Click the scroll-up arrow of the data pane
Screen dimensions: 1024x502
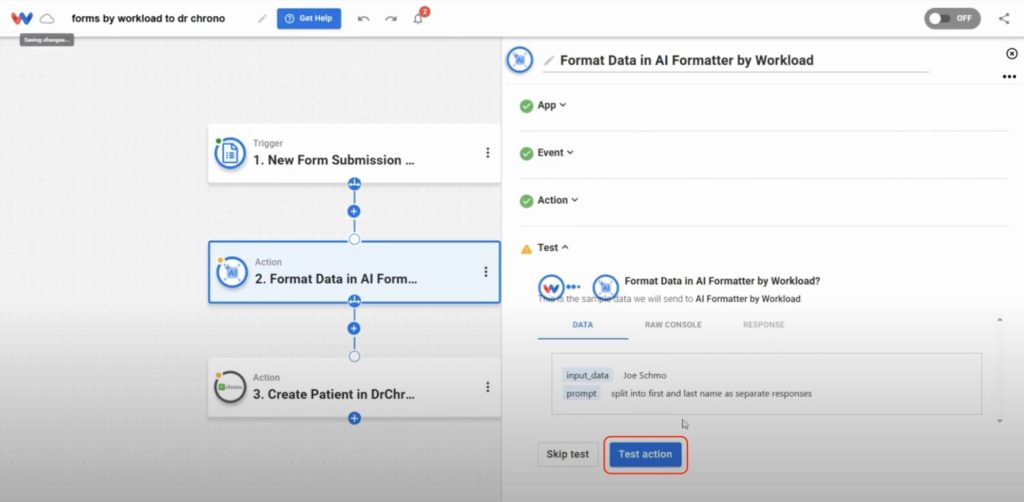point(1000,319)
